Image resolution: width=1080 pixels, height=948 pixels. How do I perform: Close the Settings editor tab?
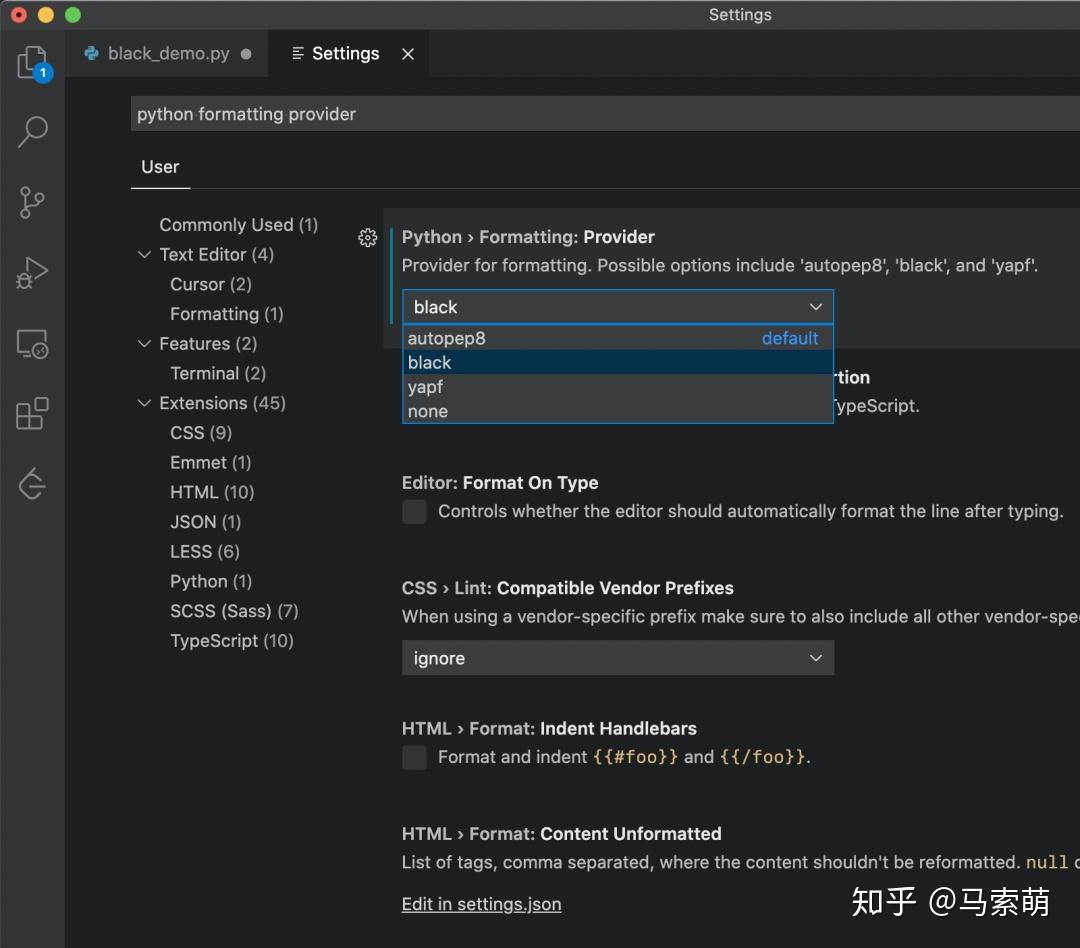click(408, 54)
